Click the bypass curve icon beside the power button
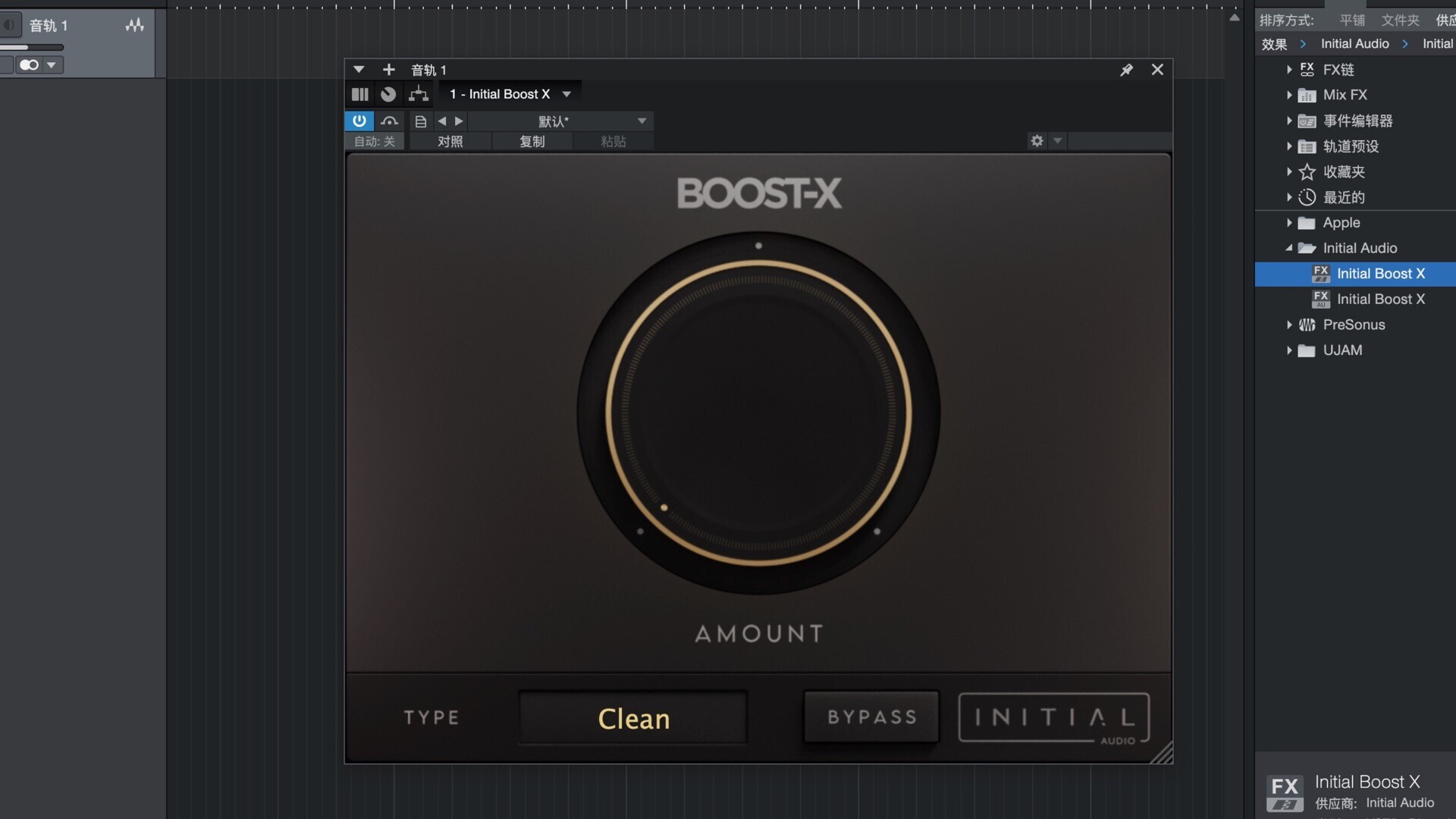1456x819 pixels. (389, 121)
